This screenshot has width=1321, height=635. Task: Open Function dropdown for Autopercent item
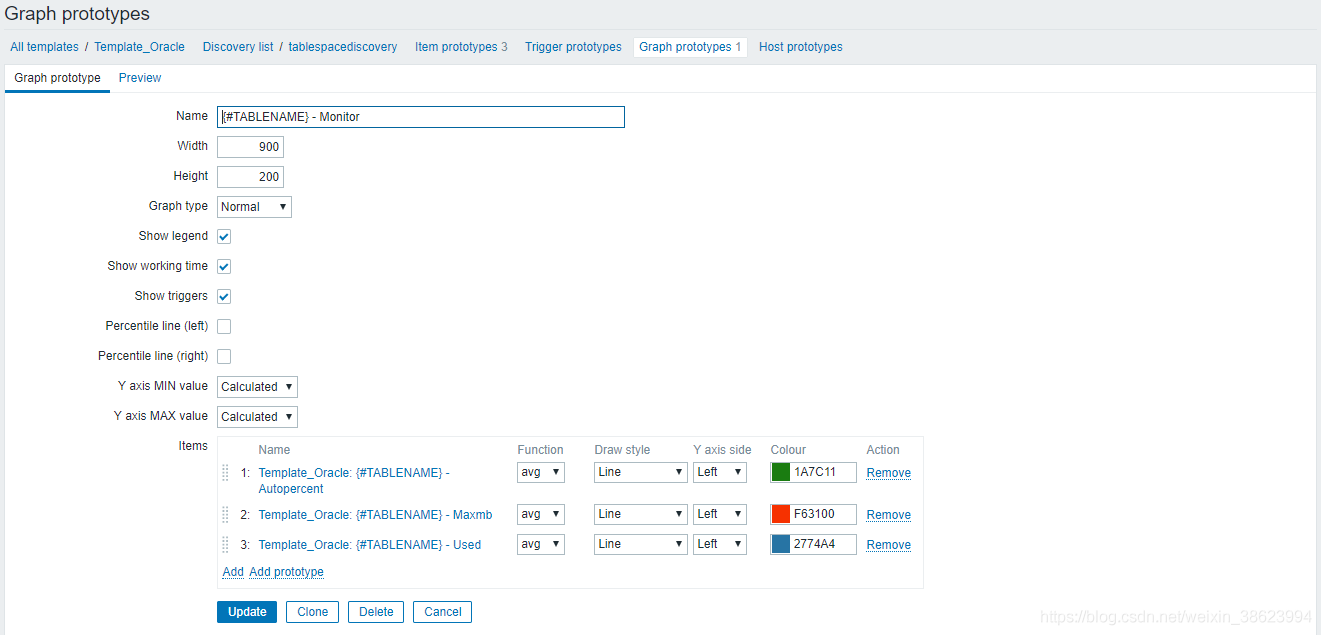pyautogui.click(x=540, y=473)
